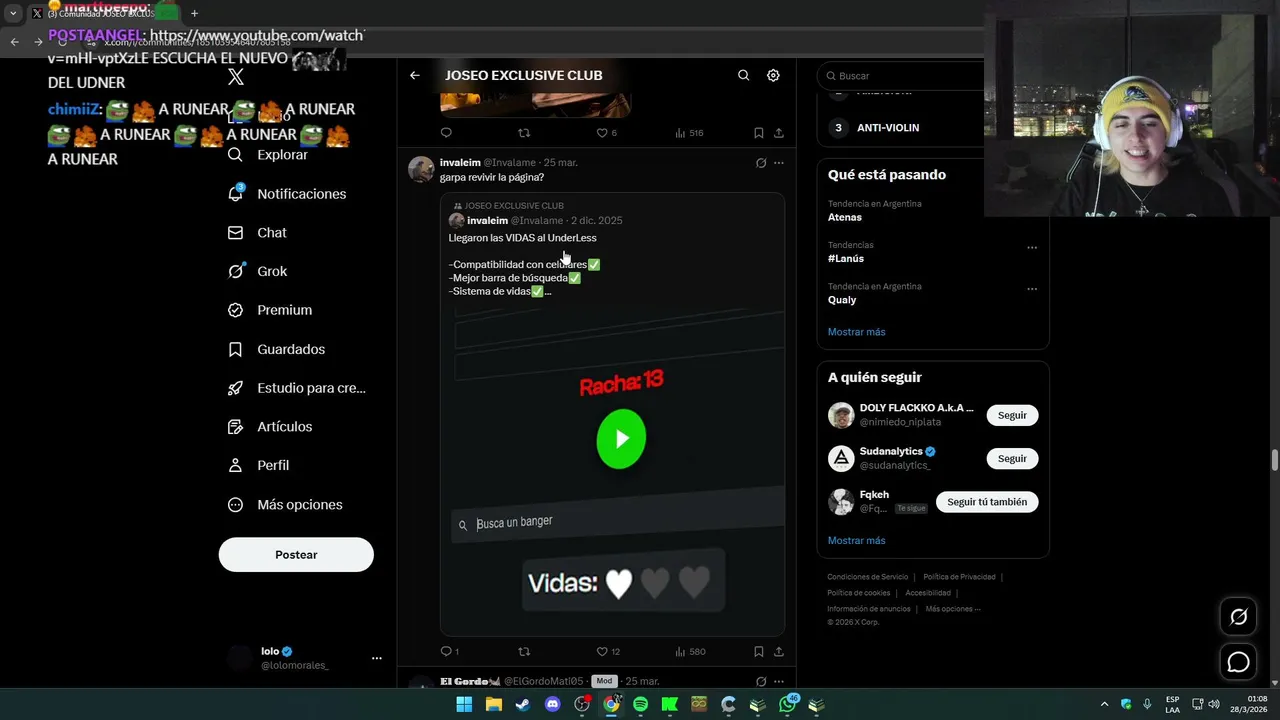Go back with the arrow beside JOSEO EXCLUSIVE CLUB
This screenshot has height=720, width=1280.
(415, 75)
